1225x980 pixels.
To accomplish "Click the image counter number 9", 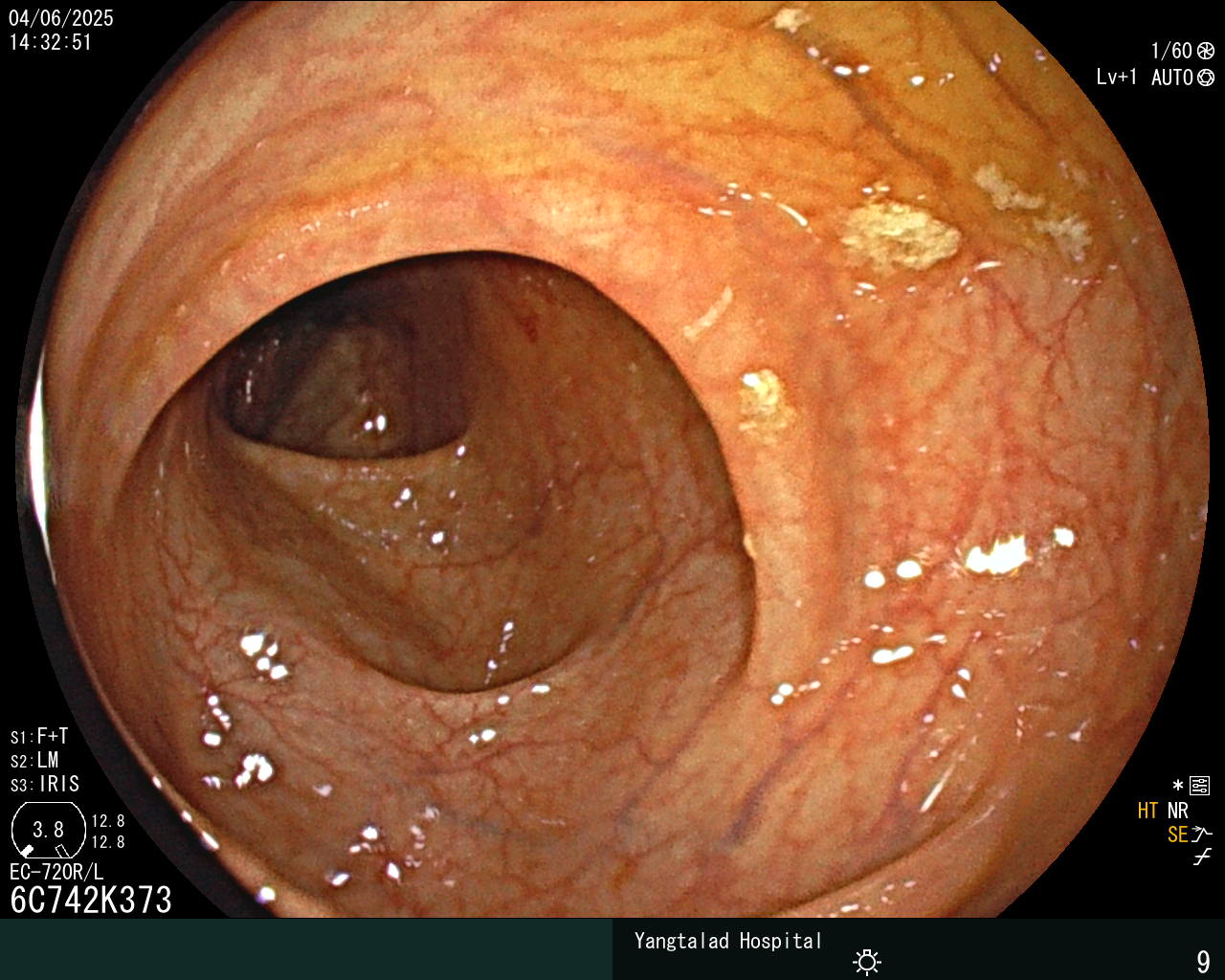I will (1203, 961).
